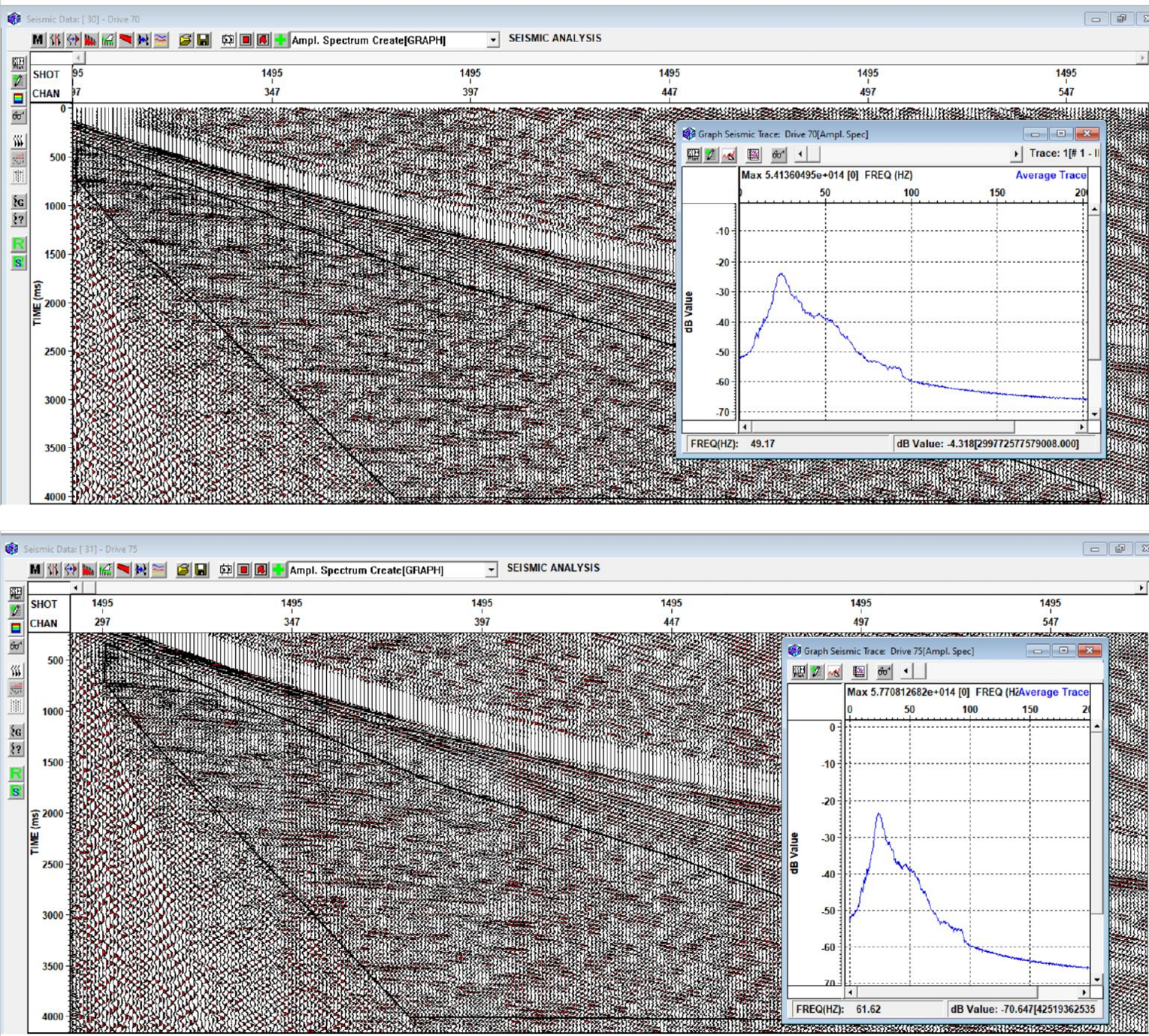Expand Ampl. Spectrum Create dropdown in Drive 75

(491, 570)
